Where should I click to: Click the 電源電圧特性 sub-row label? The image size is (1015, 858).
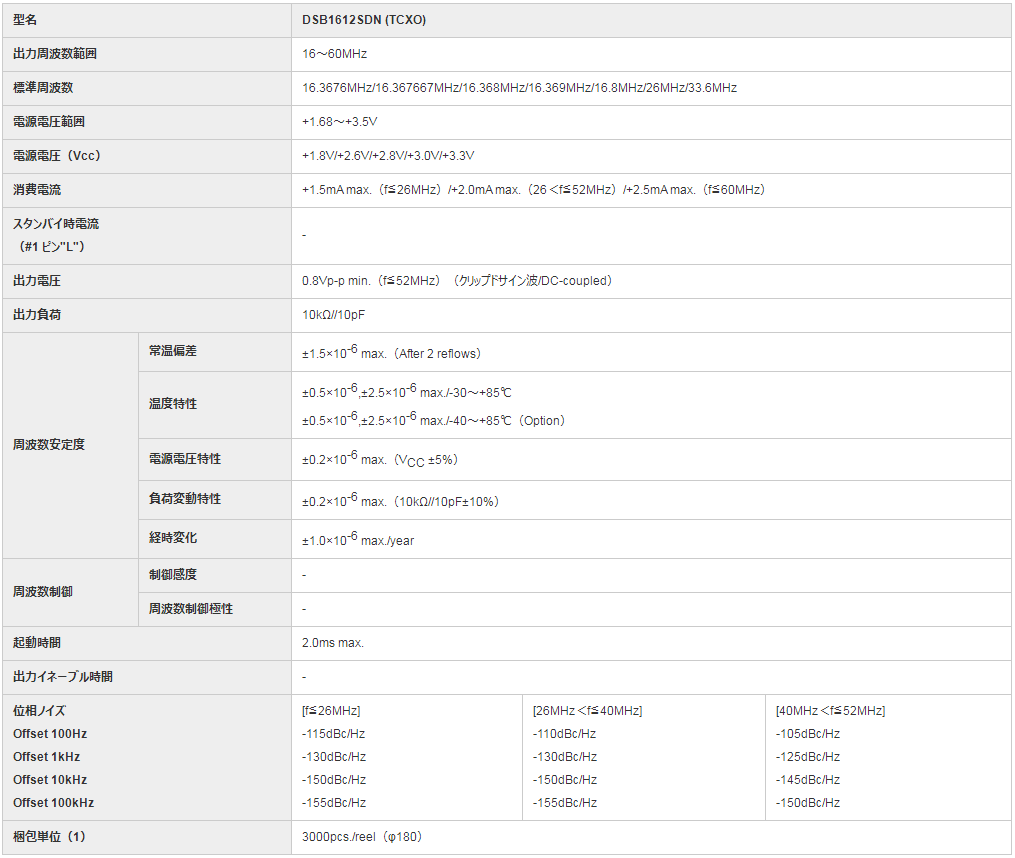[185, 459]
